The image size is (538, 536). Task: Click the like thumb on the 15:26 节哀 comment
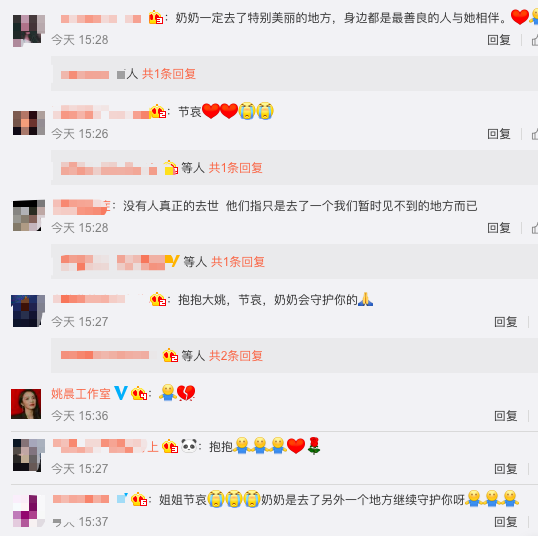pos(535,134)
